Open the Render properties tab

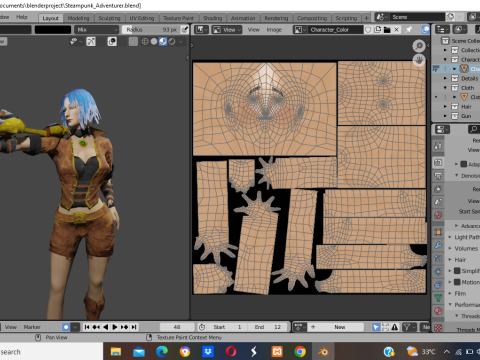pos(438,162)
